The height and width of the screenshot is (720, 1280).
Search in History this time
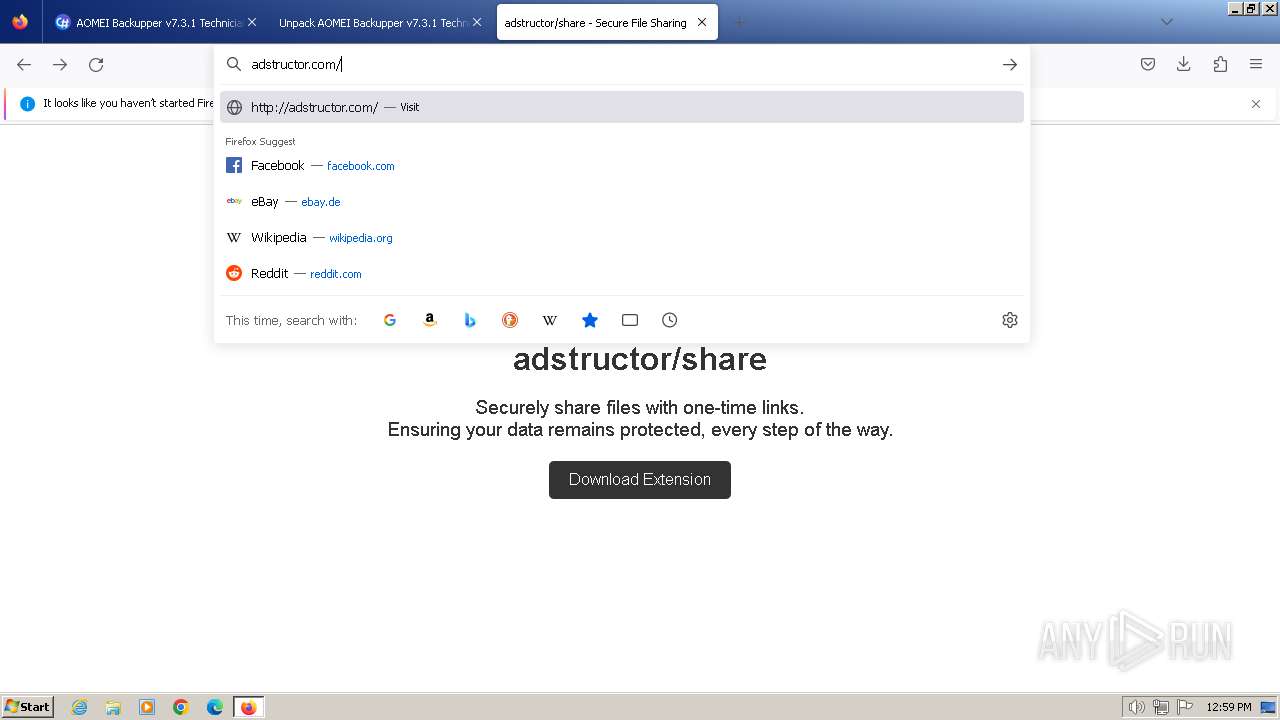(670, 320)
